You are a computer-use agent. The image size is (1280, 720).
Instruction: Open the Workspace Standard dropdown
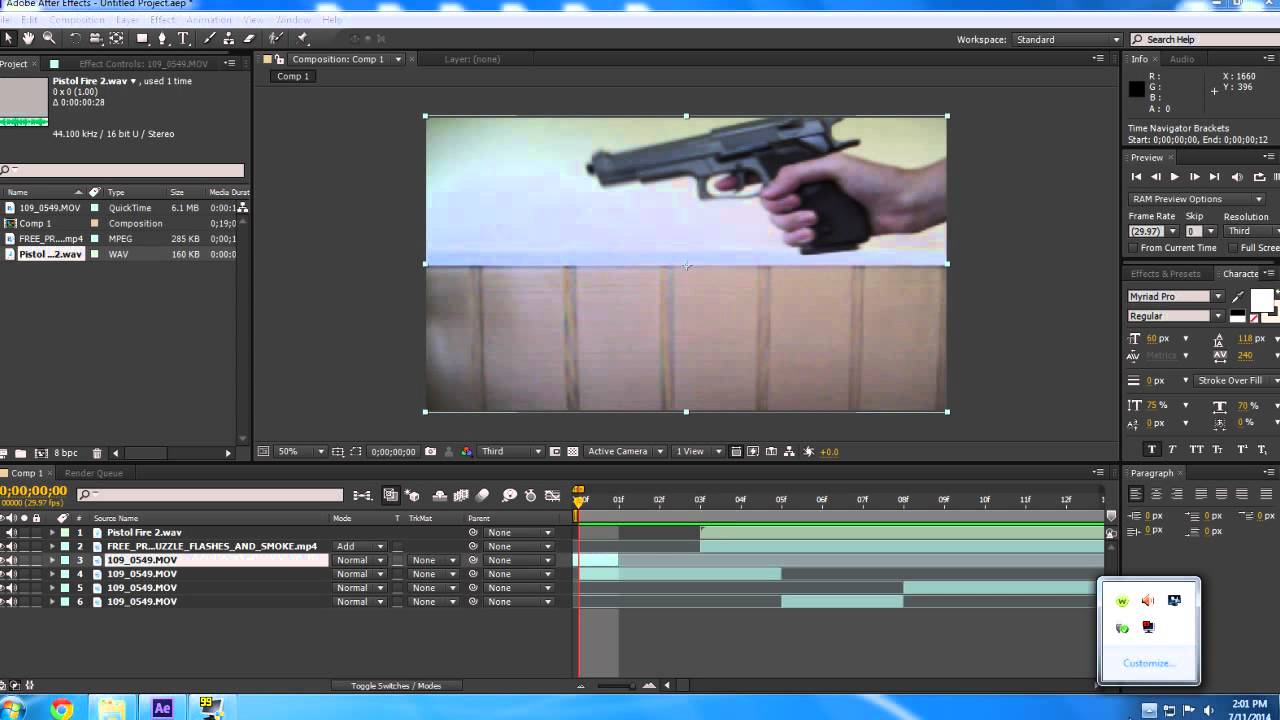click(x=1068, y=40)
